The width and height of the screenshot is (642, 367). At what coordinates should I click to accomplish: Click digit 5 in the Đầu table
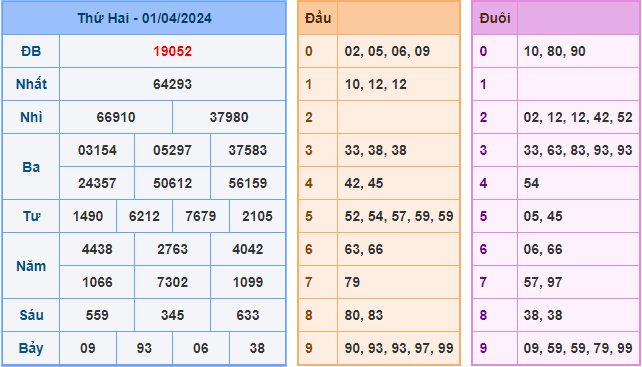click(x=309, y=216)
